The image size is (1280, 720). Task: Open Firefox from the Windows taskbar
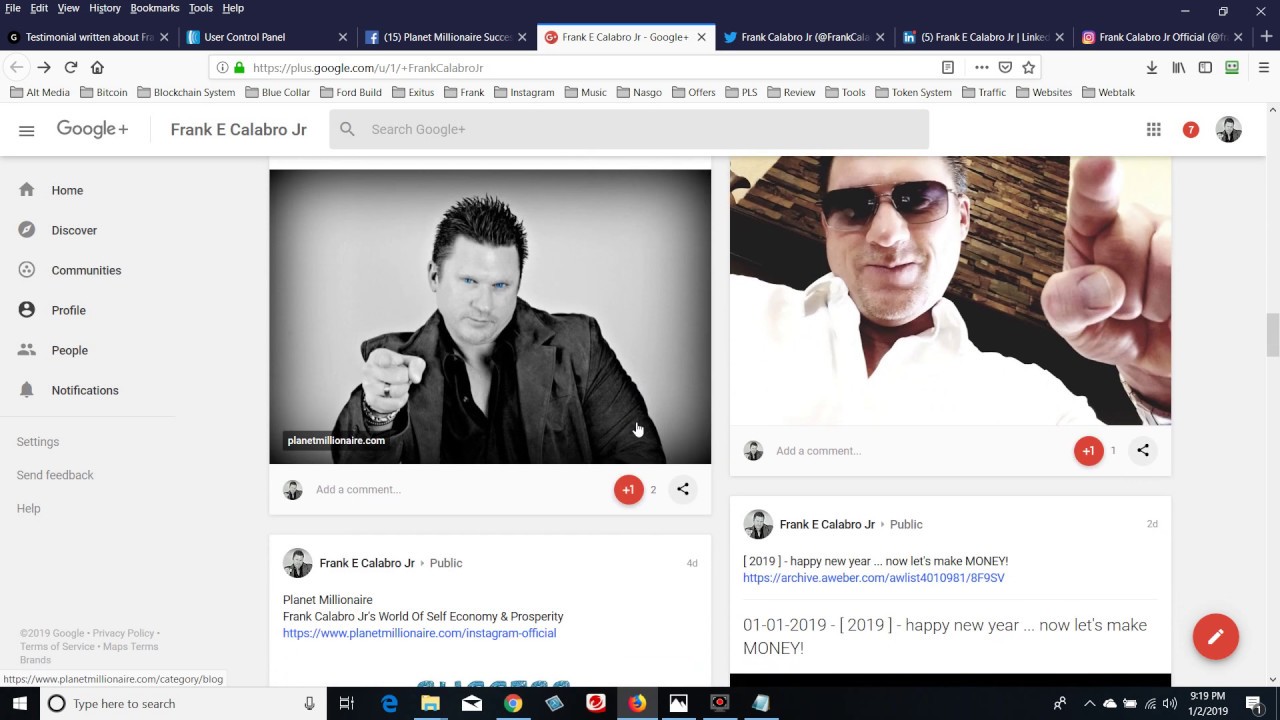click(x=637, y=703)
